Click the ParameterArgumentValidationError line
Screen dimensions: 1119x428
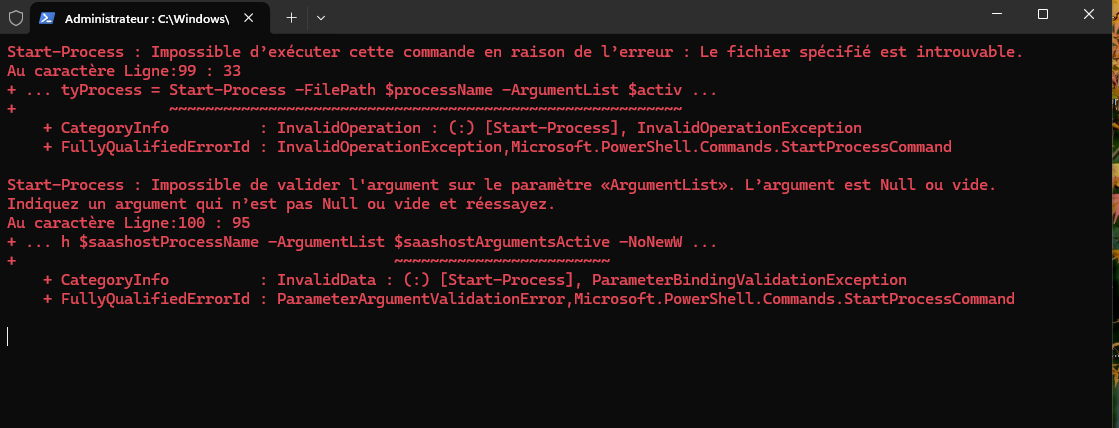[528, 299]
